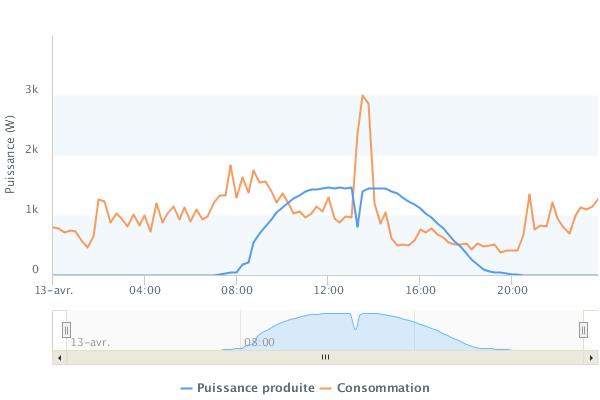Viewport: 600px width, 400px height.
Task: Click the 13-avr. date label on the main axis
Action: 55,291
